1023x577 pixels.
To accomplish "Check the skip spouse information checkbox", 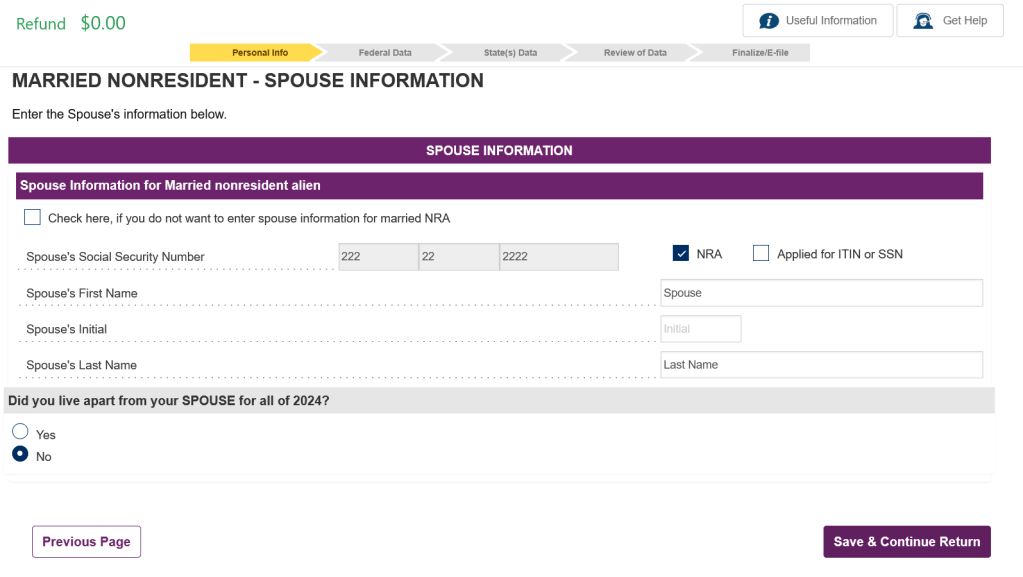I will [33, 218].
